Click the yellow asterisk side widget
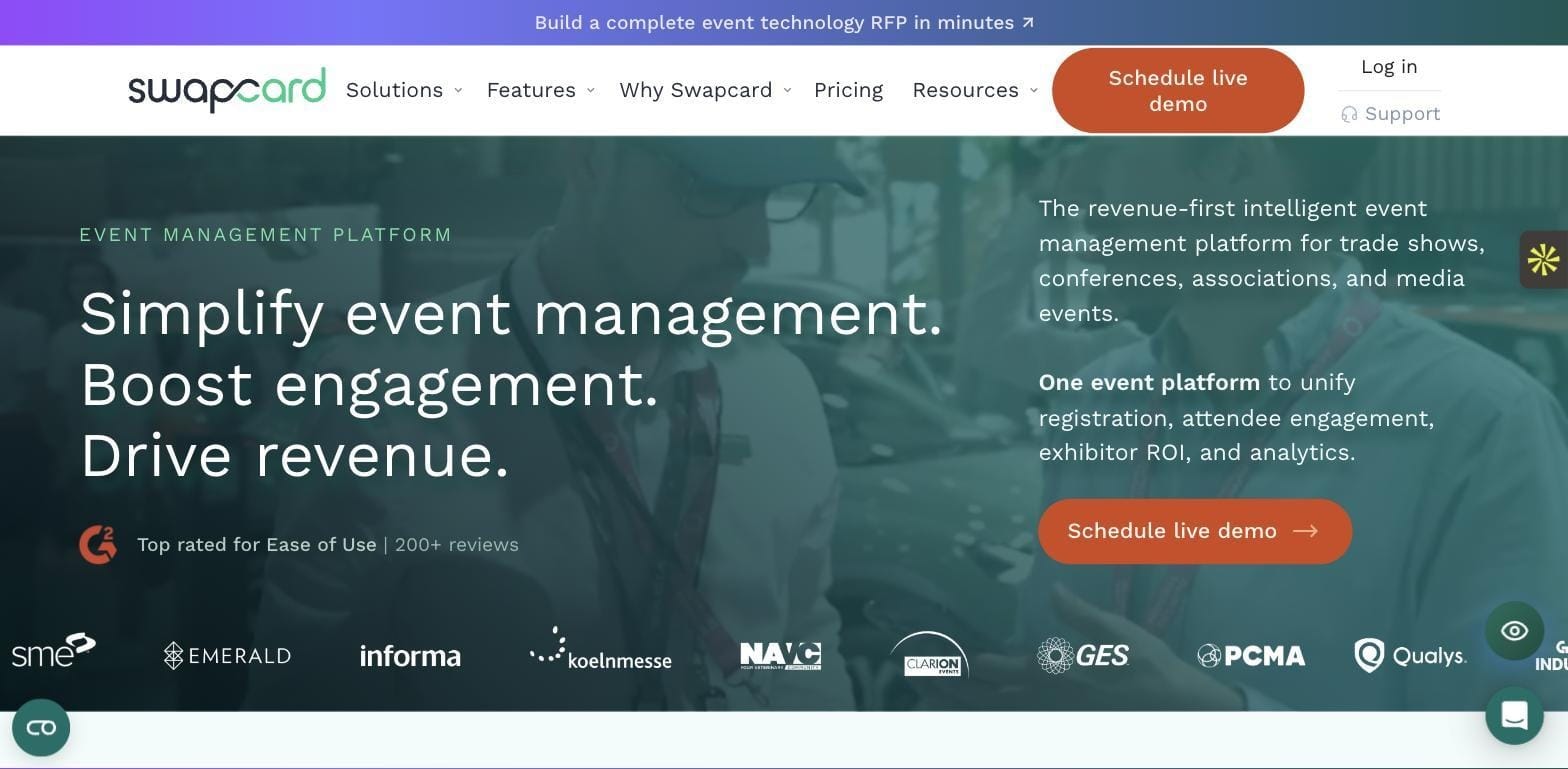Screen dimensions: 1568x769 (x=1543, y=260)
